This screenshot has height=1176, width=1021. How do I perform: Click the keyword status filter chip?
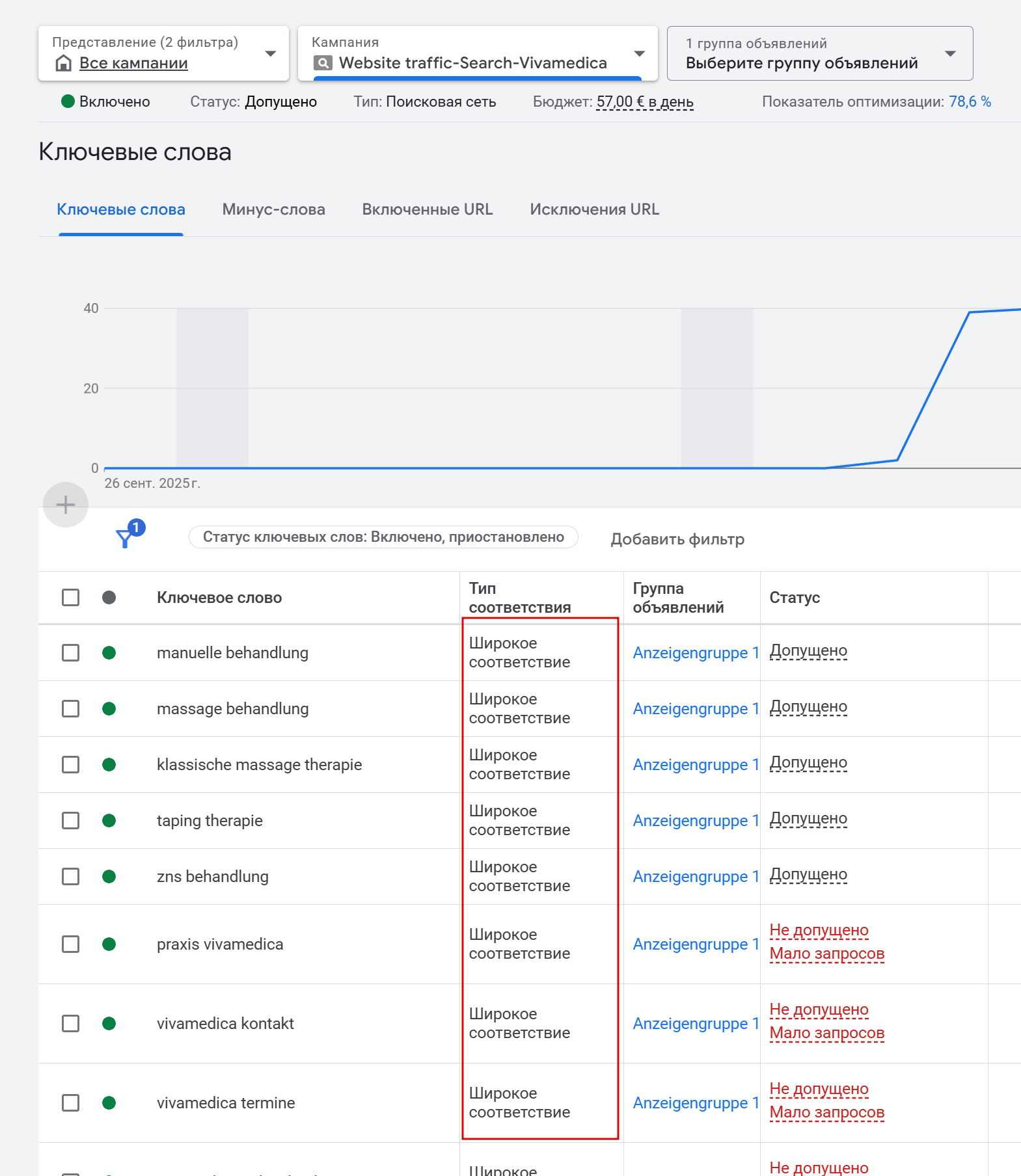pyautogui.click(x=383, y=537)
